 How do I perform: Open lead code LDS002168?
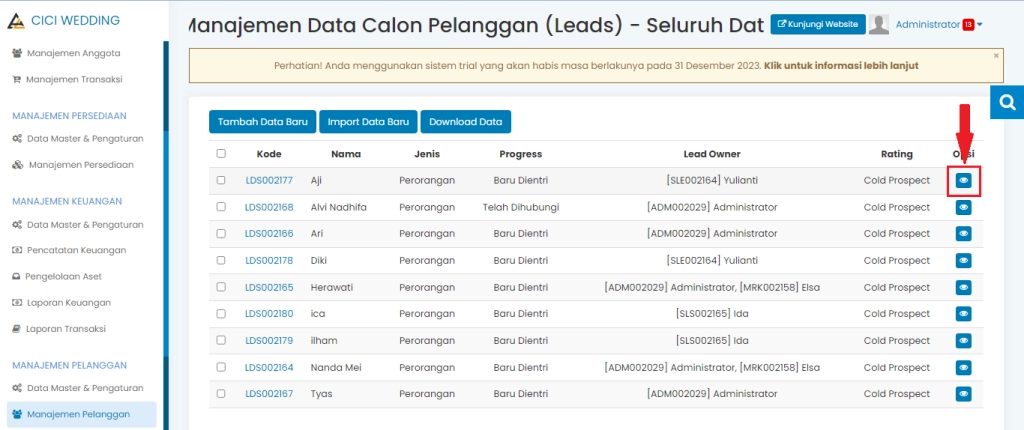tap(269, 207)
